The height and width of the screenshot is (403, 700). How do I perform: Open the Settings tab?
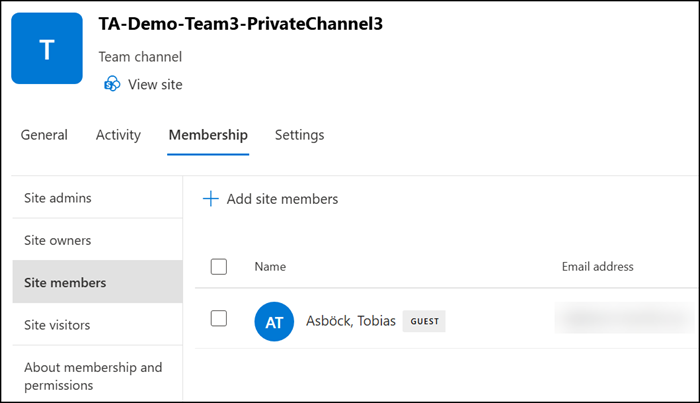[300, 135]
